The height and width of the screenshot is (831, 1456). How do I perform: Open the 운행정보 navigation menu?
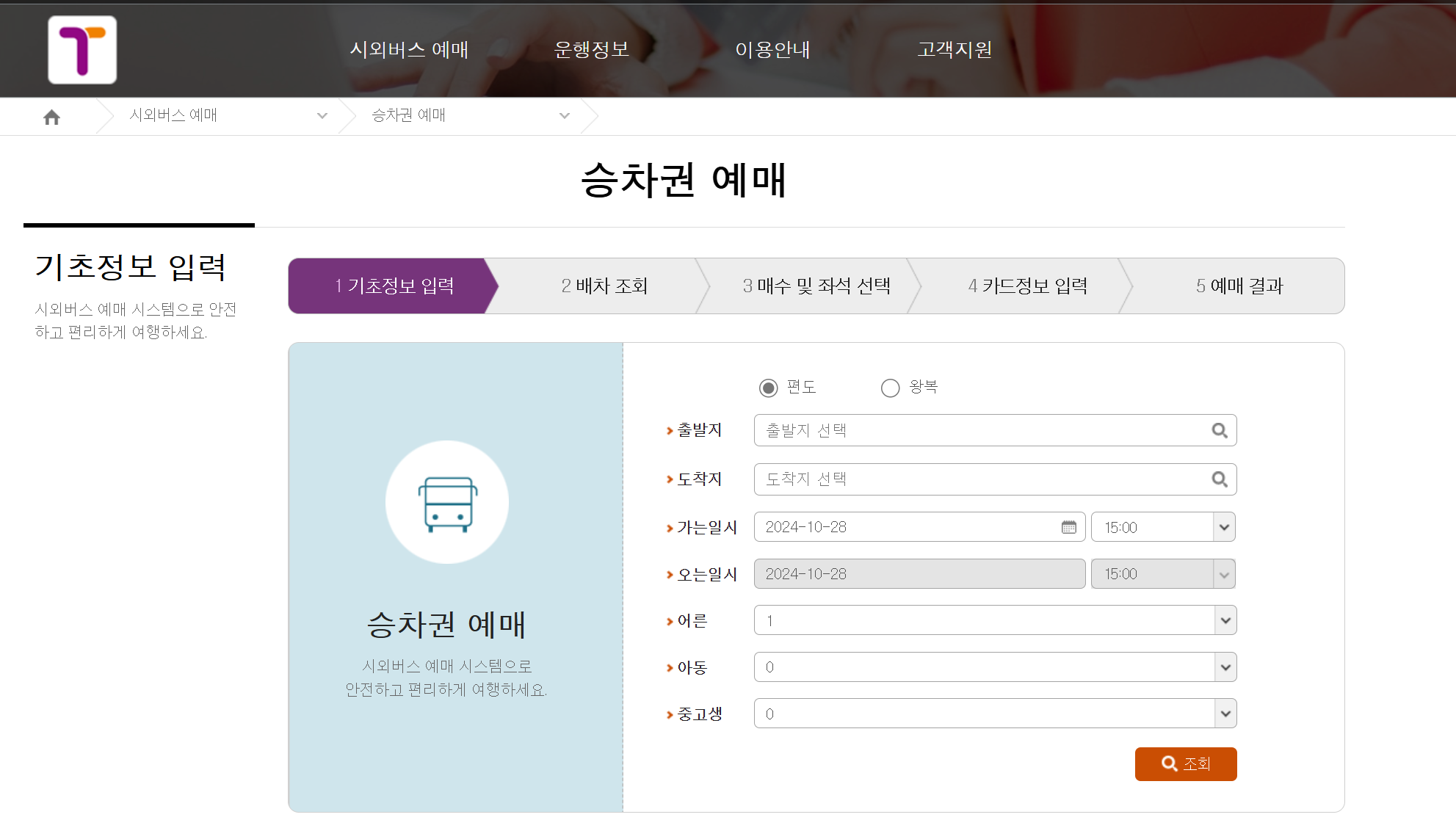coord(592,50)
